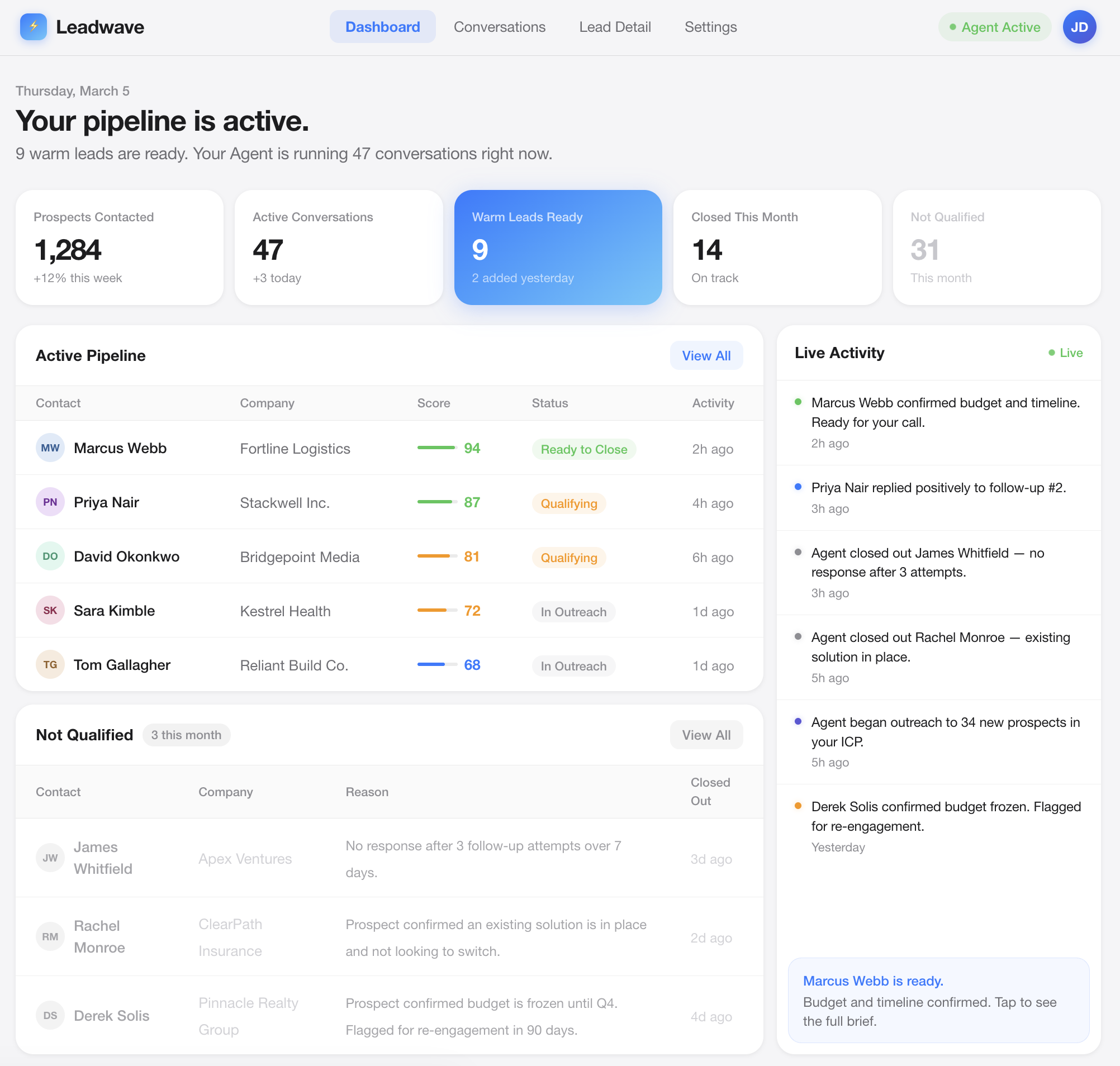Click the Leadwave lightning bolt logo
1120x1066 pixels.
point(33,27)
